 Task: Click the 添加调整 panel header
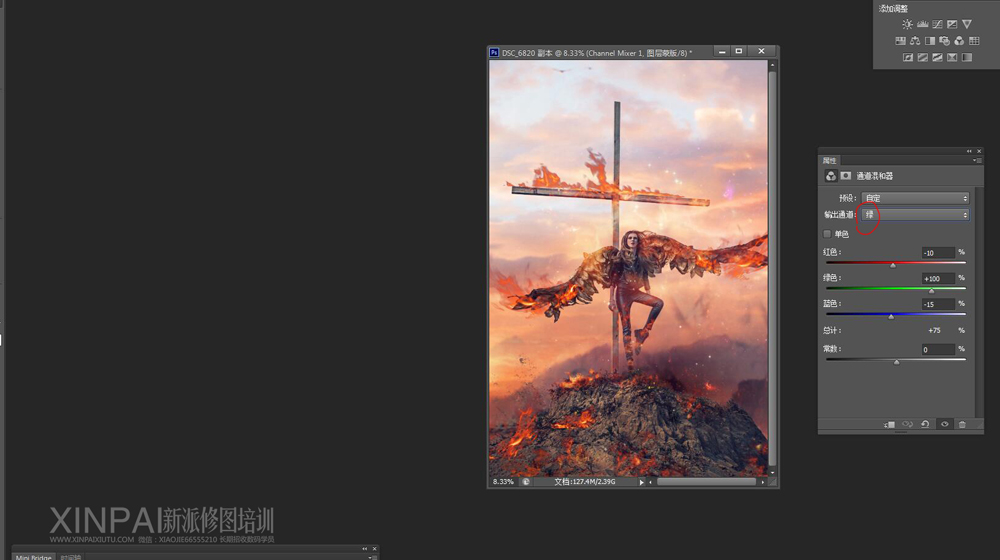pos(893,9)
